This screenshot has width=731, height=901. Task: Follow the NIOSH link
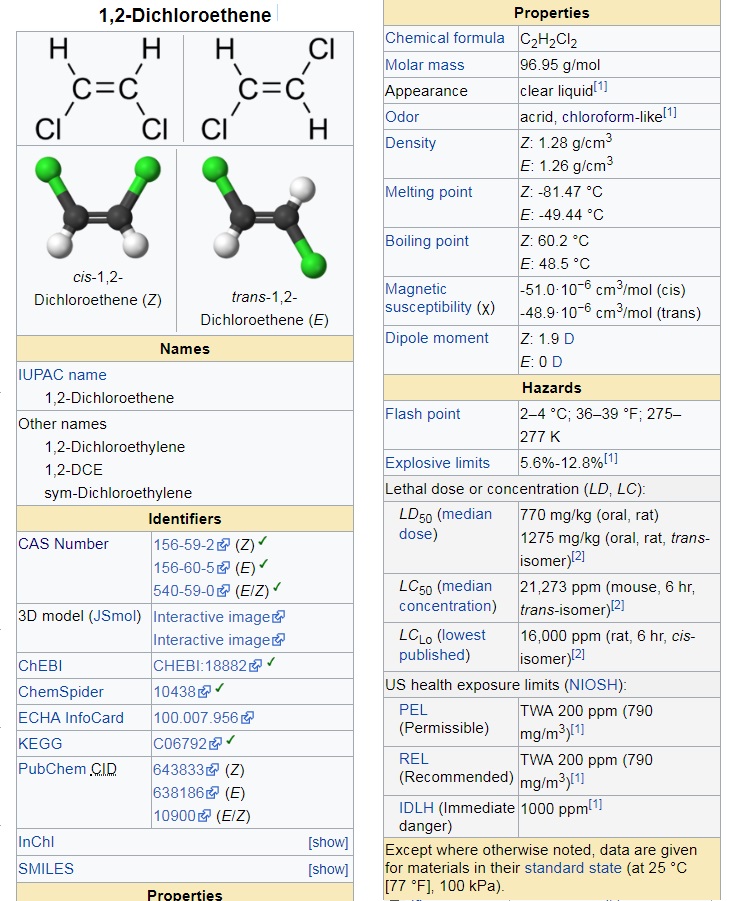(x=594, y=685)
